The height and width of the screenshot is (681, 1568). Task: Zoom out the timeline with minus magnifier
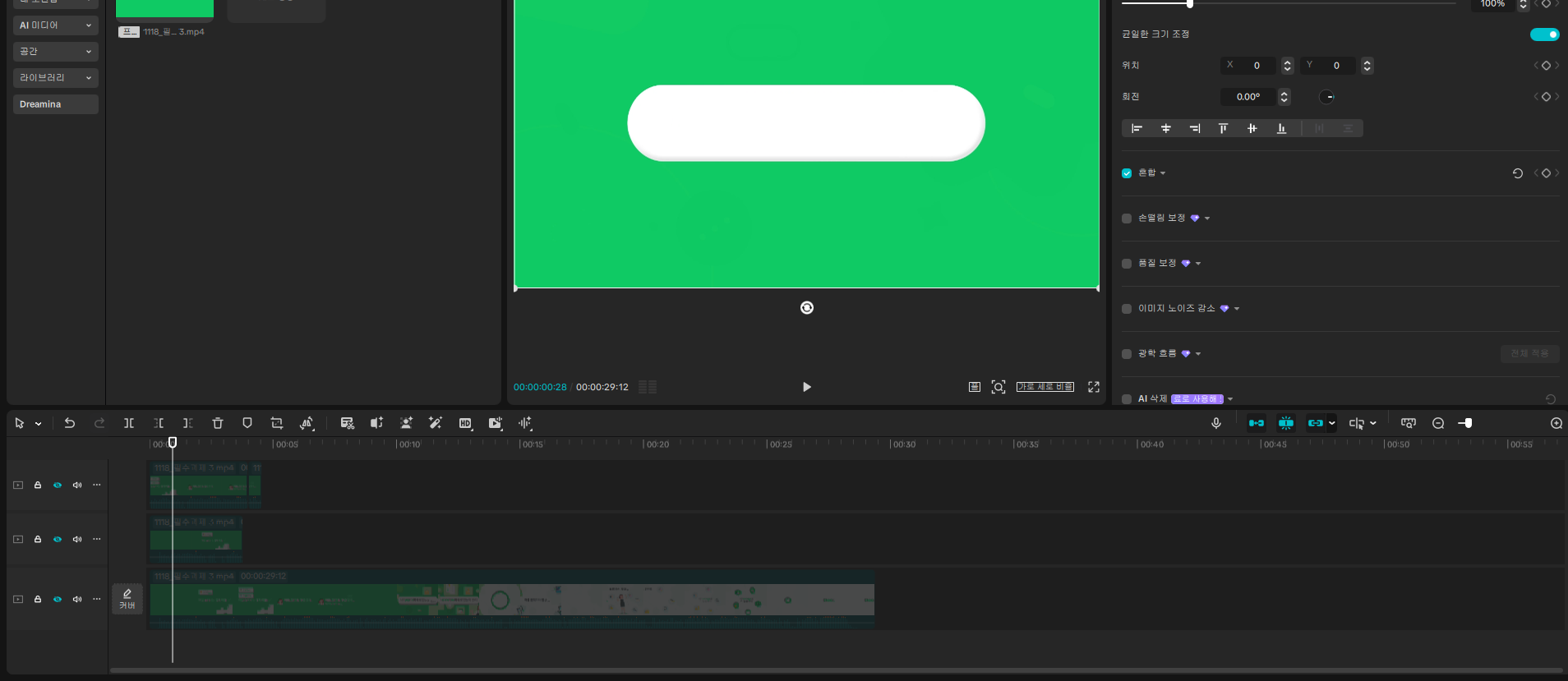pyautogui.click(x=1438, y=423)
